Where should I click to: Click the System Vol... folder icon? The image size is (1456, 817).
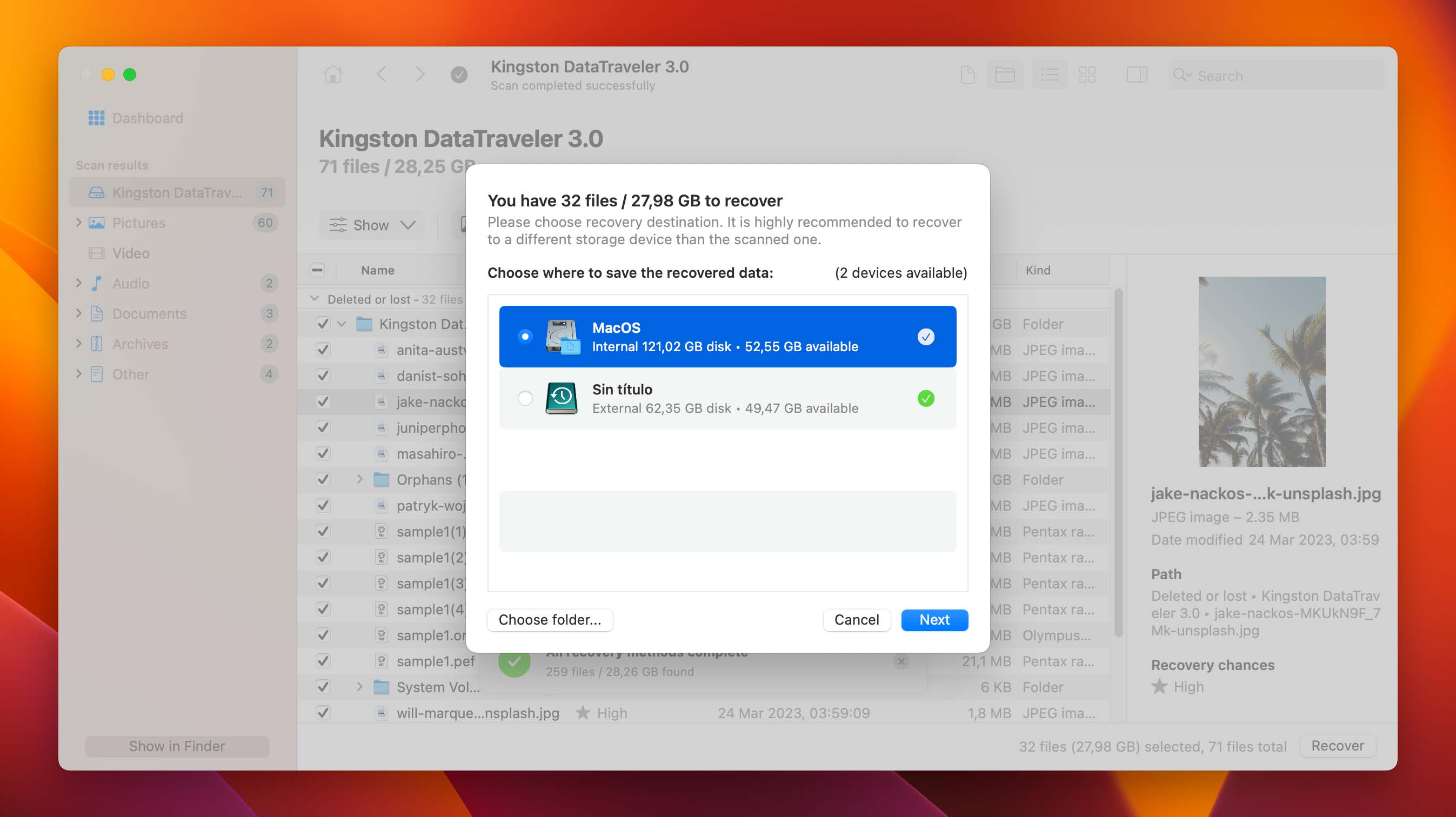[x=382, y=687]
